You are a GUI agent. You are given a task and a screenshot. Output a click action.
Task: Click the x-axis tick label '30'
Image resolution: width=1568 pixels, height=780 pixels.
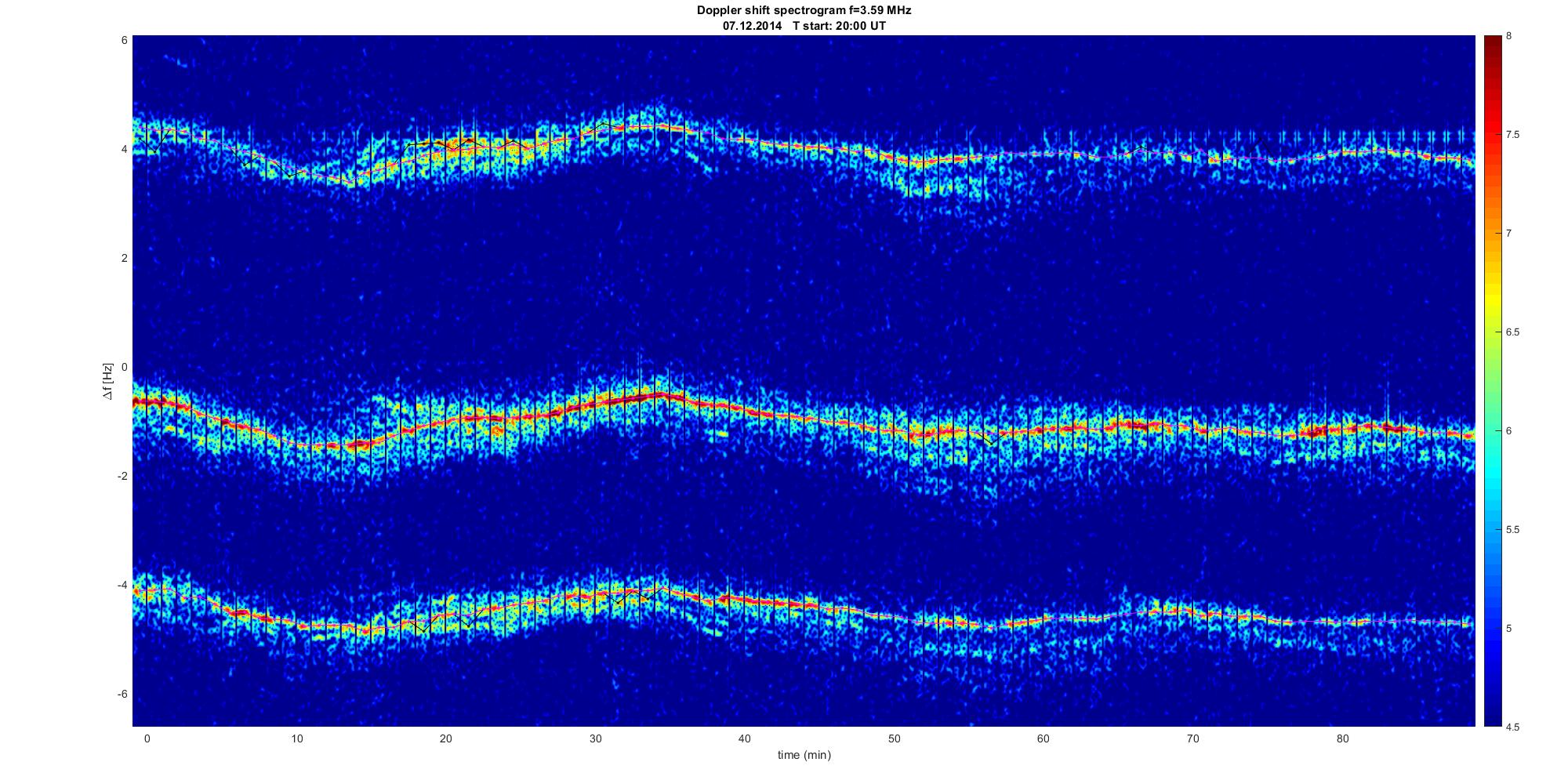point(595,738)
